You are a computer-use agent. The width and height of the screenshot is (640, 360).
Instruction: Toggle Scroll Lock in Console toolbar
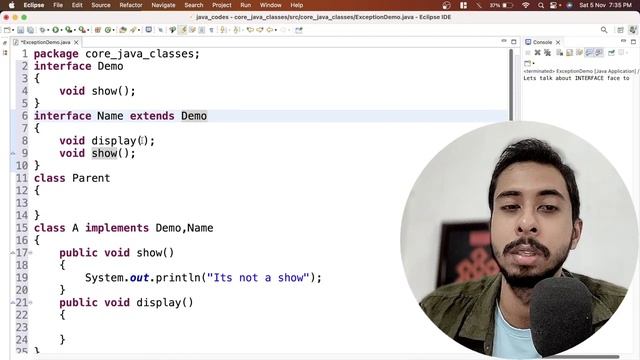[569, 52]
